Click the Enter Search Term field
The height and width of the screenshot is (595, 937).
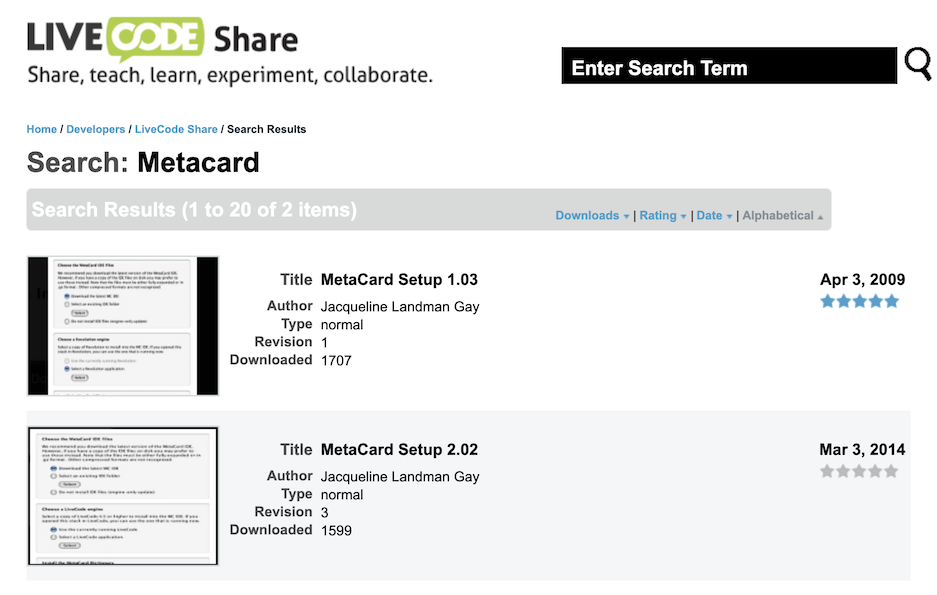729,67
